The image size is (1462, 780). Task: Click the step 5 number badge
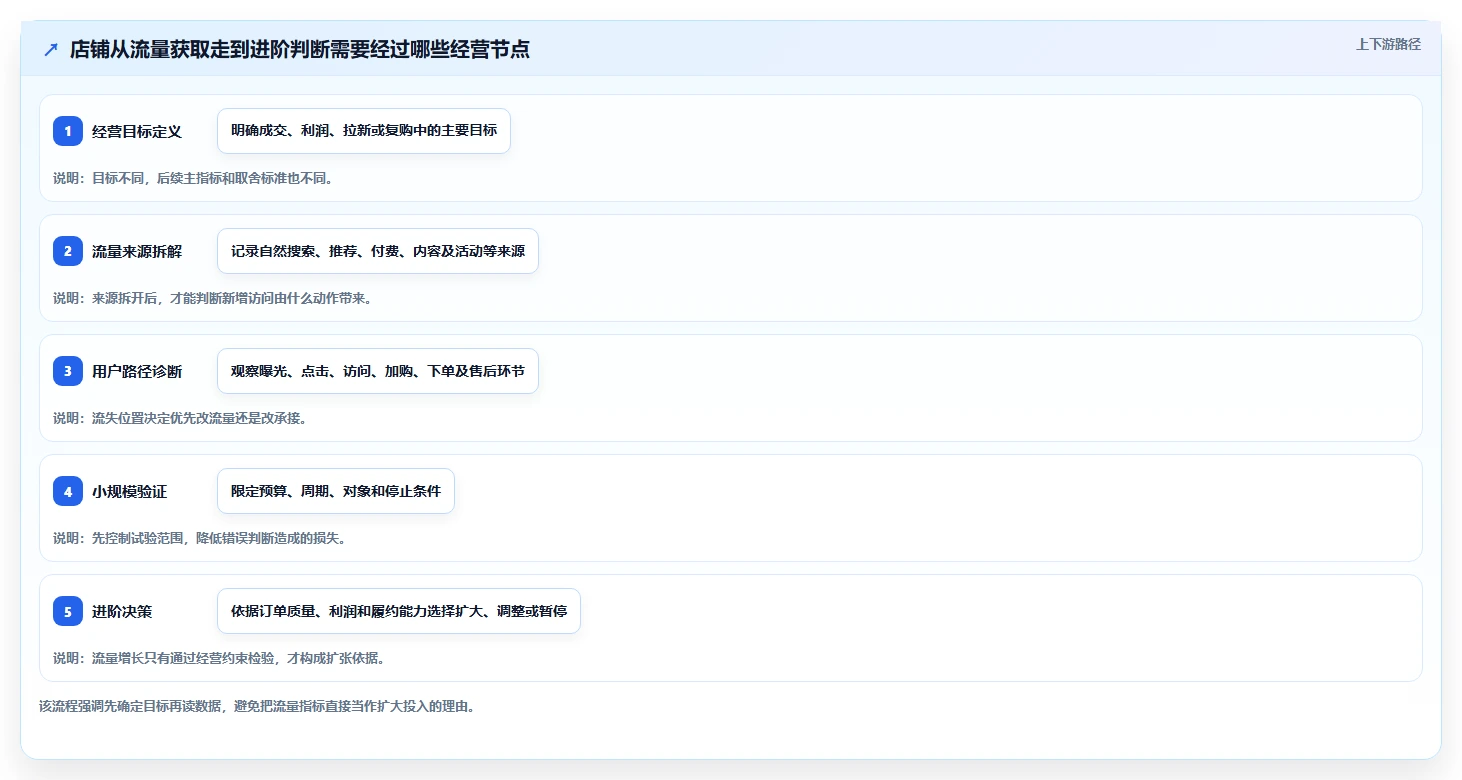coord(68,611)
